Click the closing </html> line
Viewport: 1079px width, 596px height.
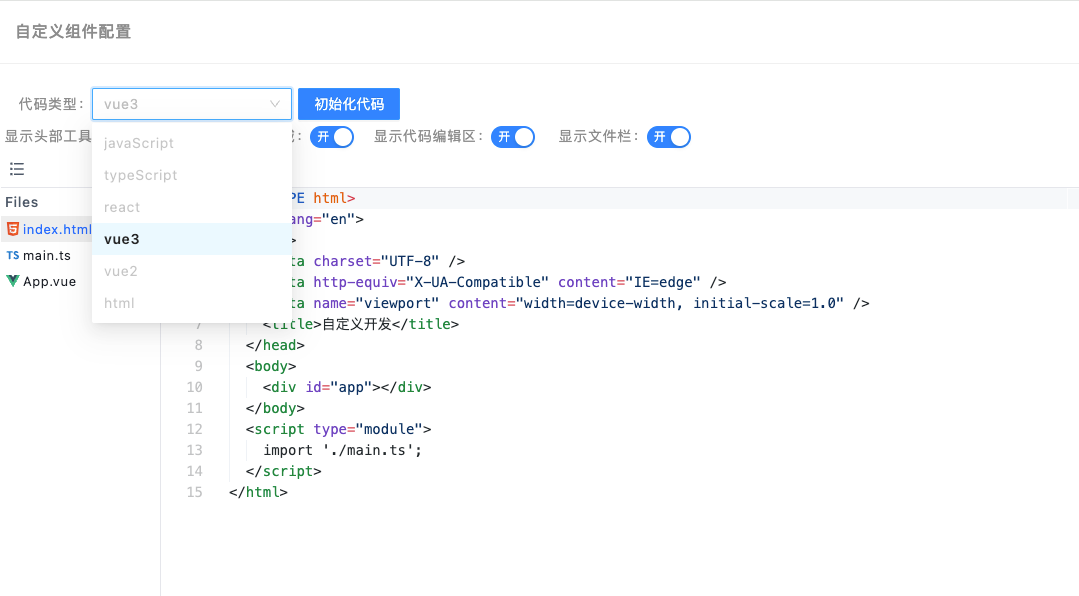(258, 492)
